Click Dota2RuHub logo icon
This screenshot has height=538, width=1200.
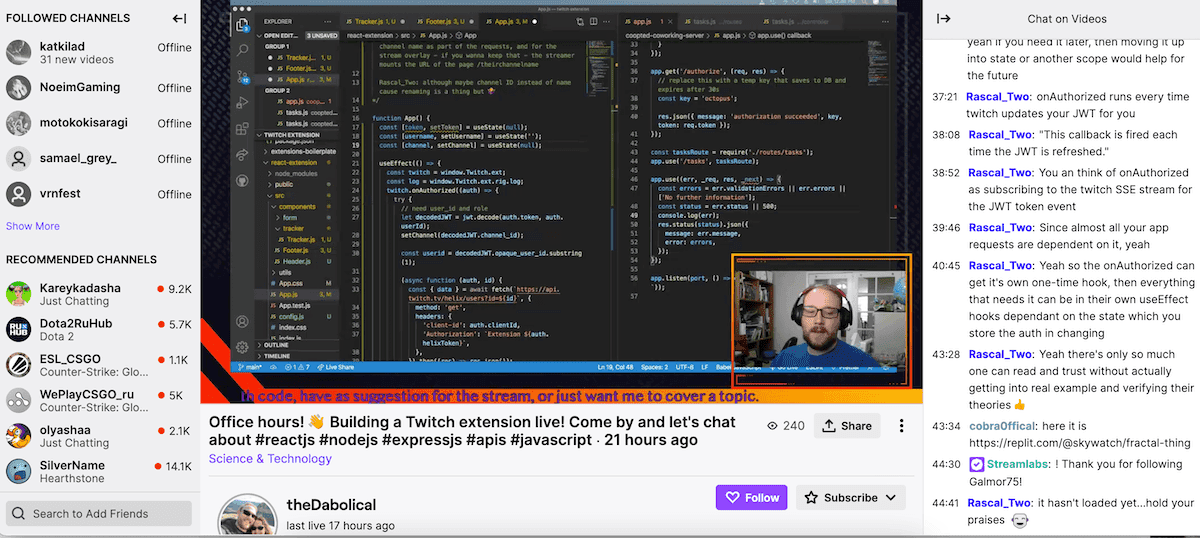19,330
